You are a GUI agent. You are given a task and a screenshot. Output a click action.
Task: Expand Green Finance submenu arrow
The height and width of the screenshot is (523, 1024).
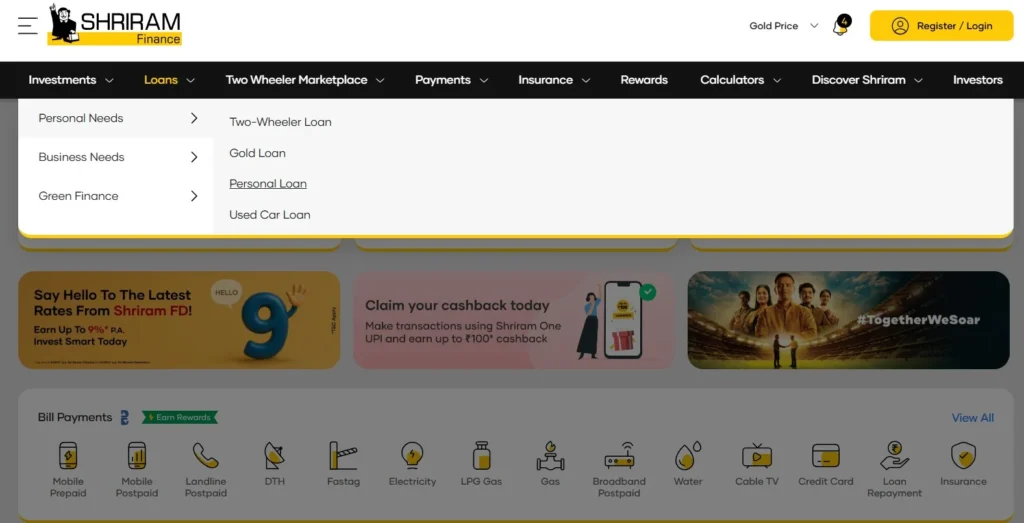coord(194,196)
